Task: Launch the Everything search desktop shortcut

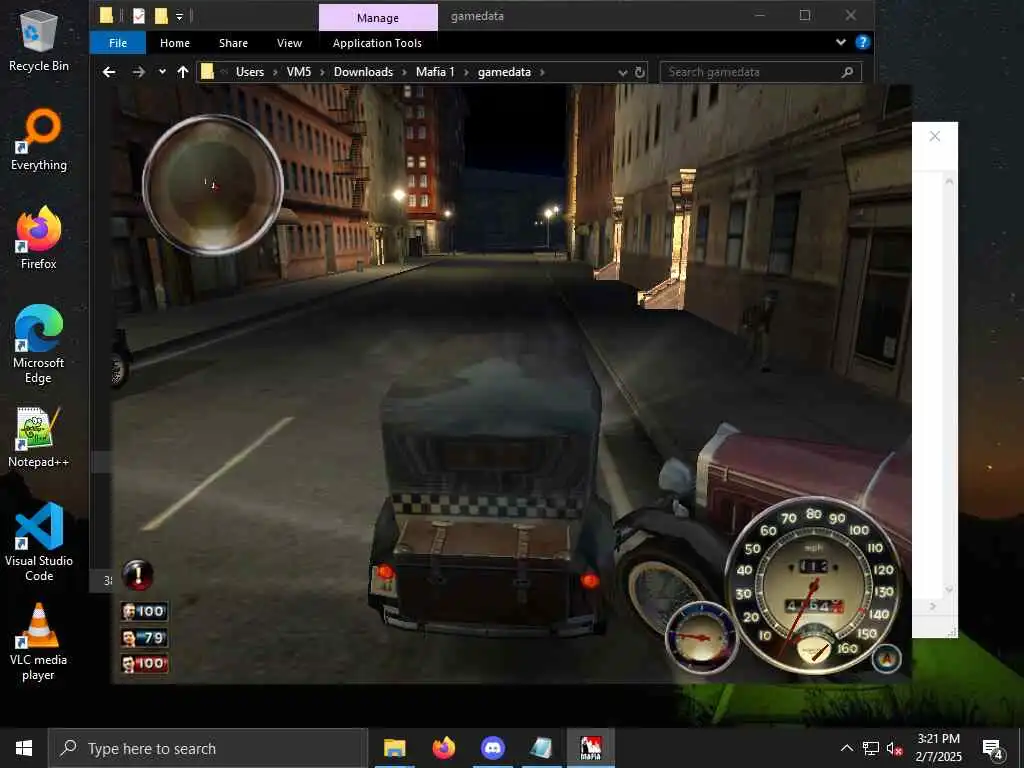Action: [x=39, y=140]
